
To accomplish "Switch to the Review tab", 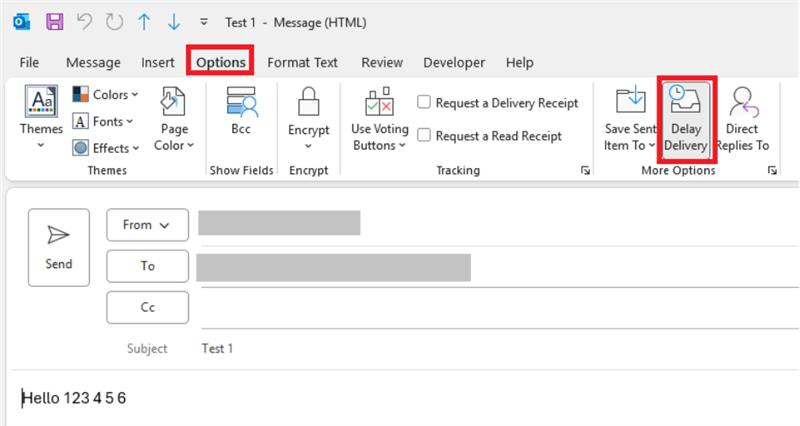I will [x=382, y=62].
